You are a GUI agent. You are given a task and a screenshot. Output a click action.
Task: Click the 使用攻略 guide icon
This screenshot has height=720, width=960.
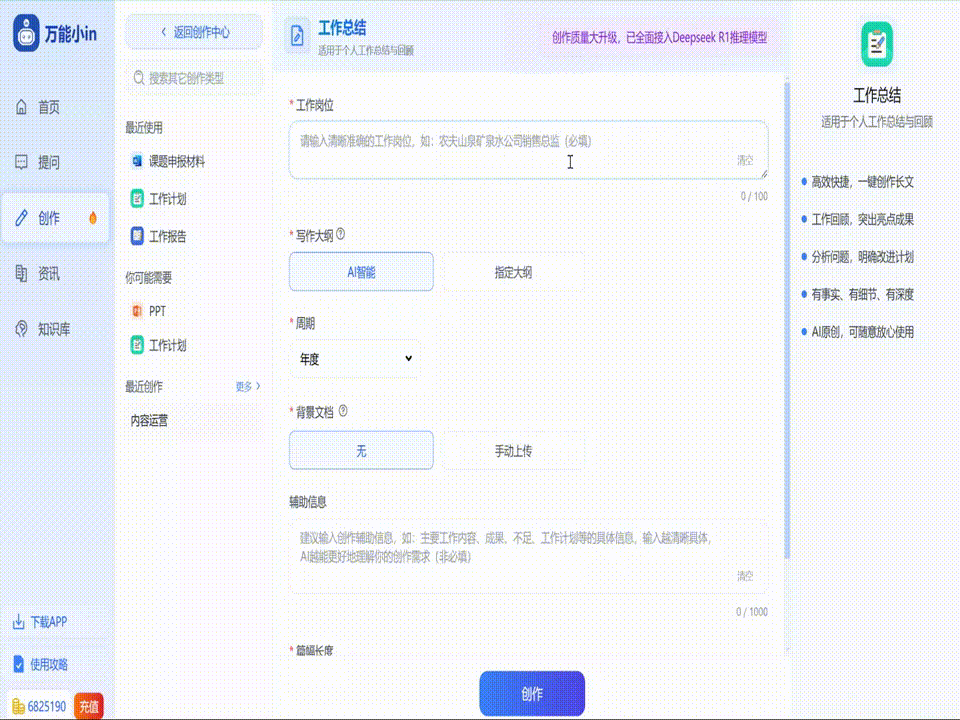(x=18, y=664)
